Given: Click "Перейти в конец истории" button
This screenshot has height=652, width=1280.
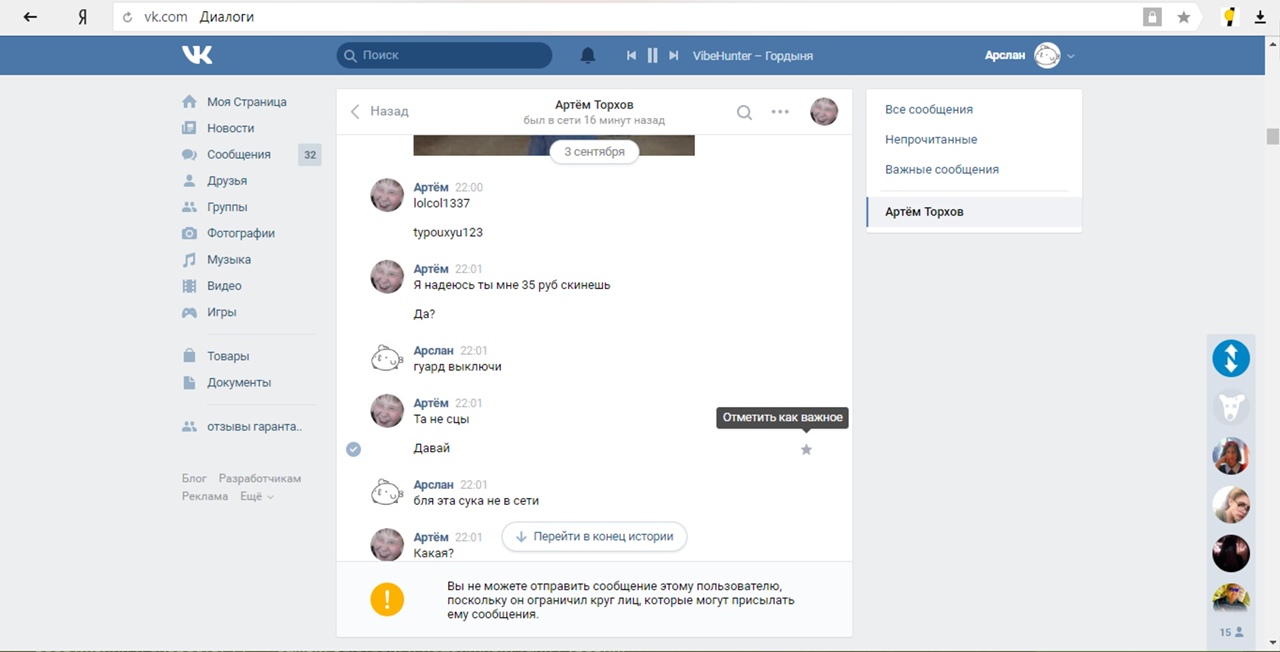Looking at the screenshot, I should (x=594, y=536).
